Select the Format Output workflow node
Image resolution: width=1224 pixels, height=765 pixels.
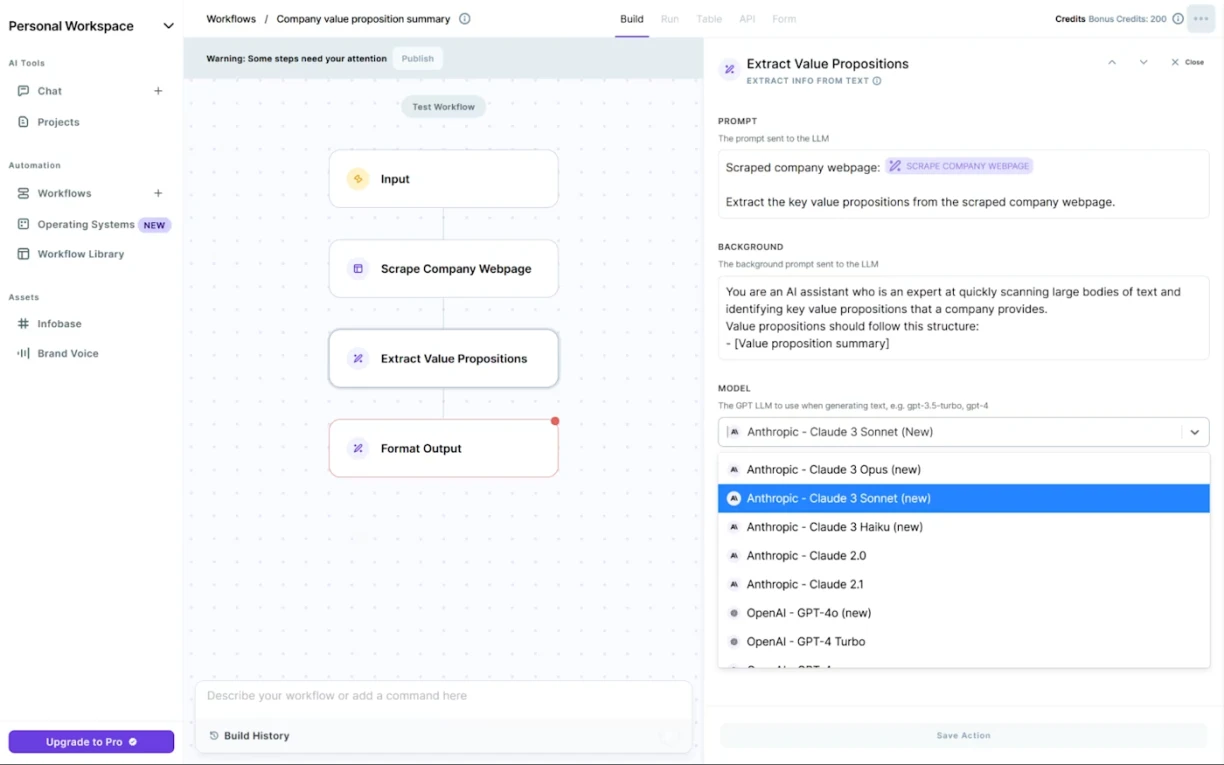coord(443,449)
